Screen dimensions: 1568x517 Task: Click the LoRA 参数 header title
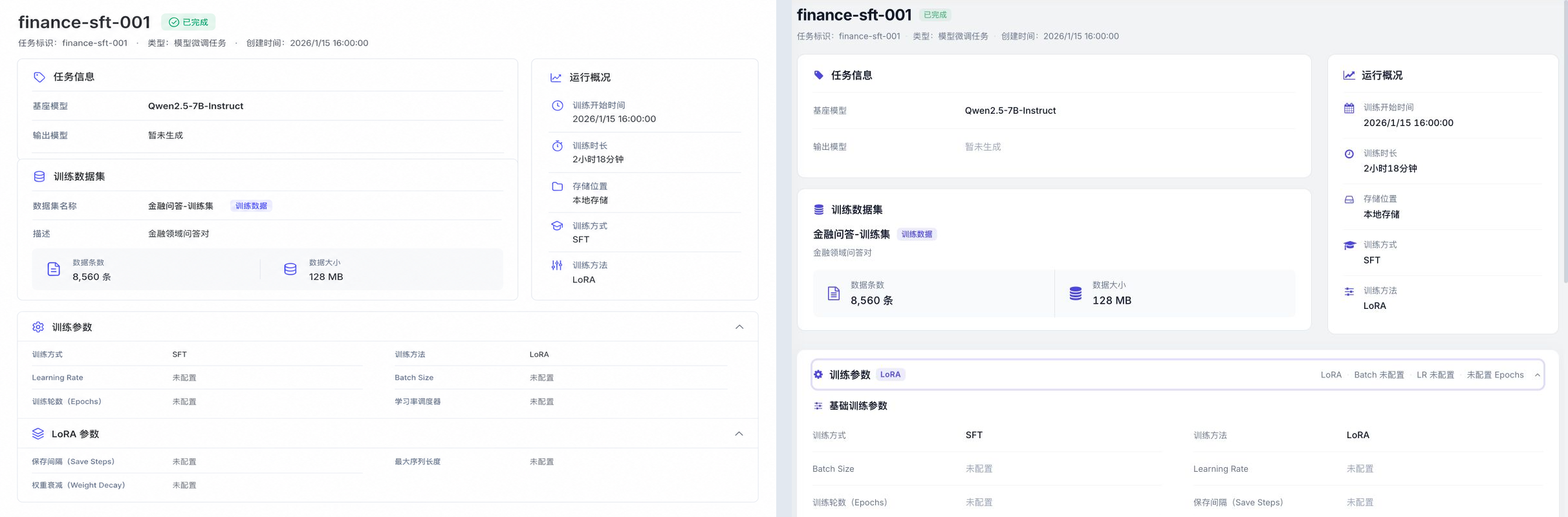point(75,434)
